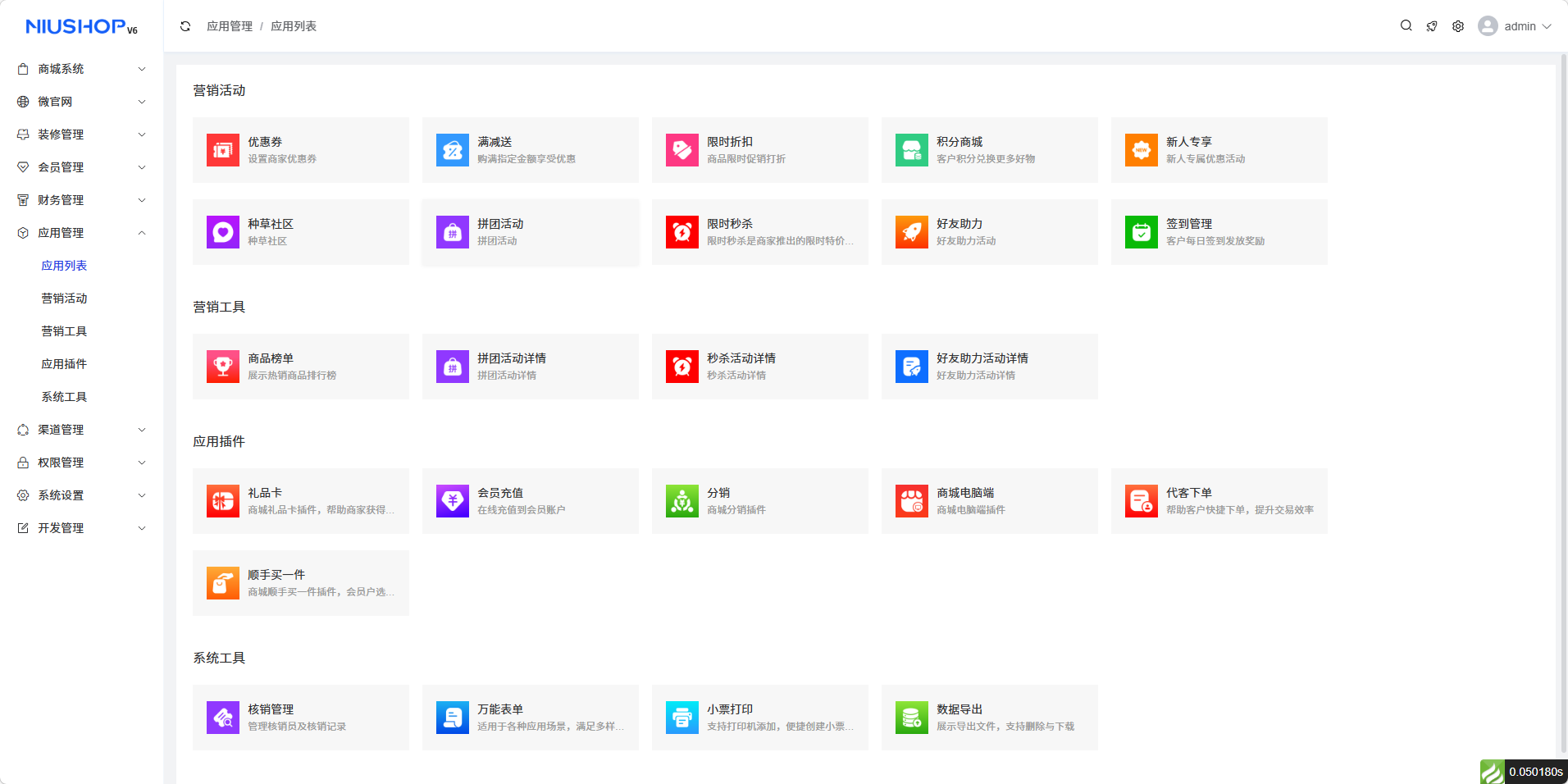Expand the 装修管理 sidebar menu

pyautogui.click(x=82, y=134)
